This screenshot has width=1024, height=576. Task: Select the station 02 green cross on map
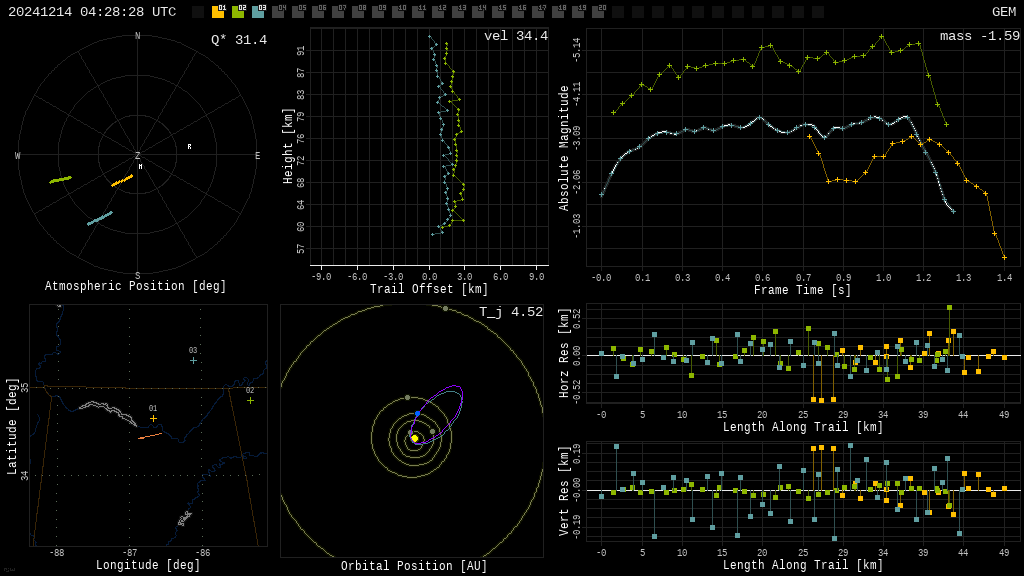(250, 400)
